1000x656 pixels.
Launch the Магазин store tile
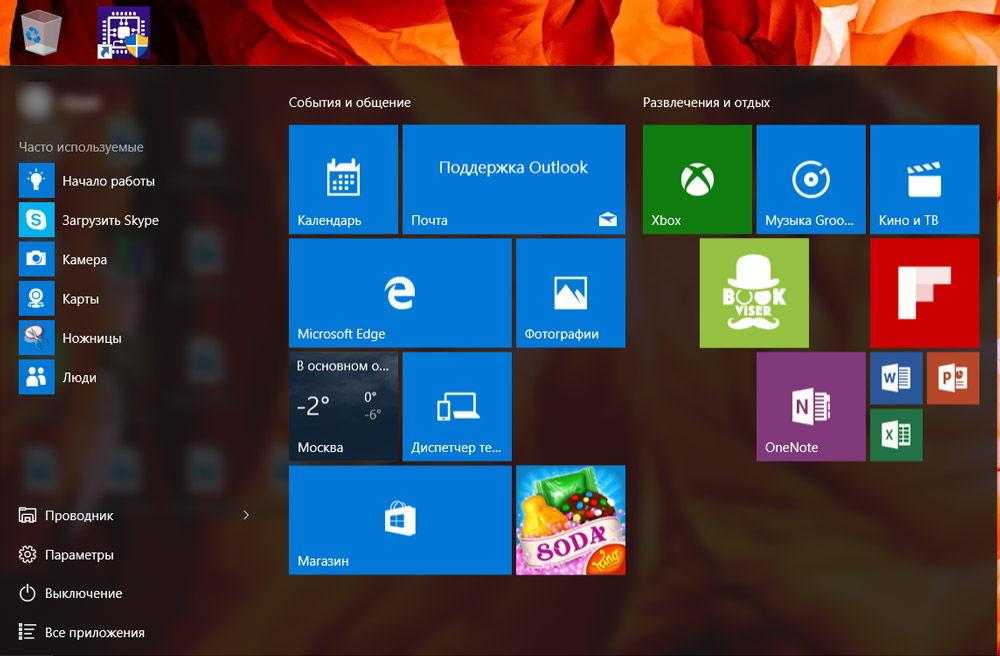tap(399, 519)
